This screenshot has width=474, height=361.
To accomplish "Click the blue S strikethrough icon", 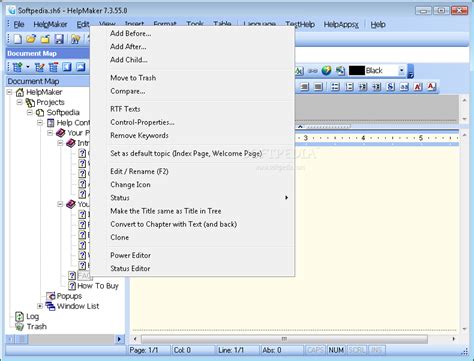I will tap(390, 87).
